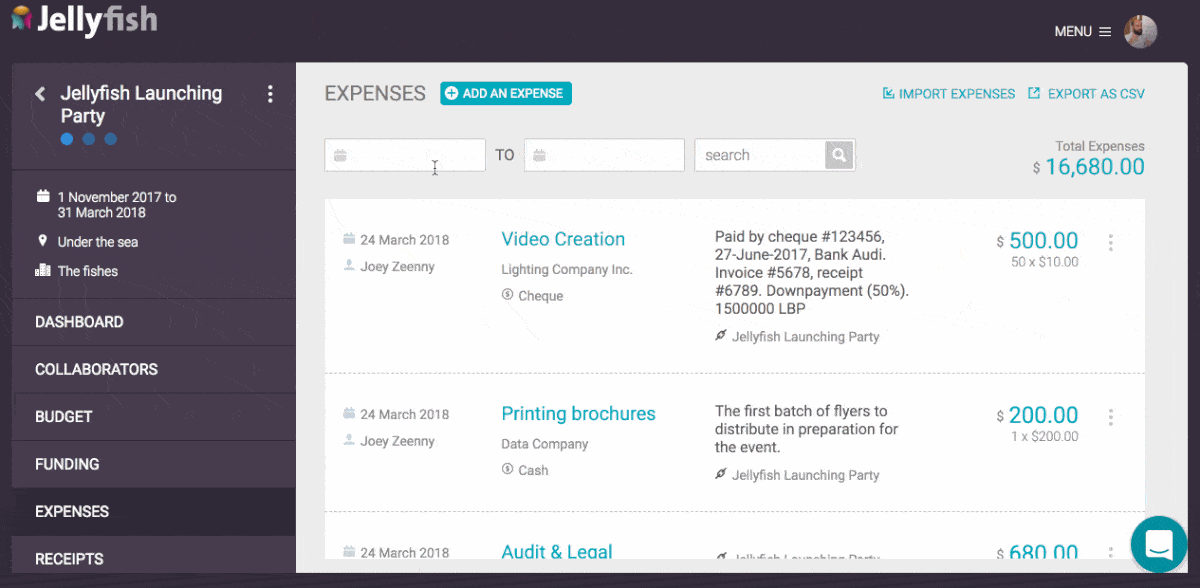Click Joey Zeenny on Printing brochures row
The height and width of the screenshot is (588, 1200).
coord(397,441)
